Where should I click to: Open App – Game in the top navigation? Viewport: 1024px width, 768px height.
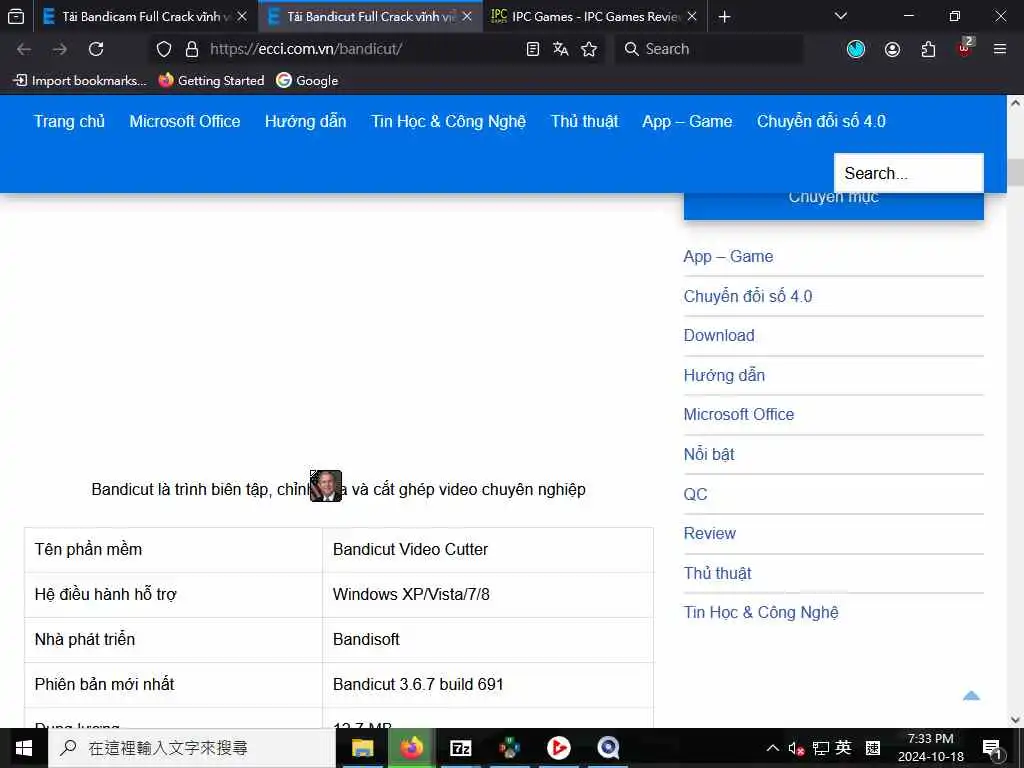click(x=687, y=121)
